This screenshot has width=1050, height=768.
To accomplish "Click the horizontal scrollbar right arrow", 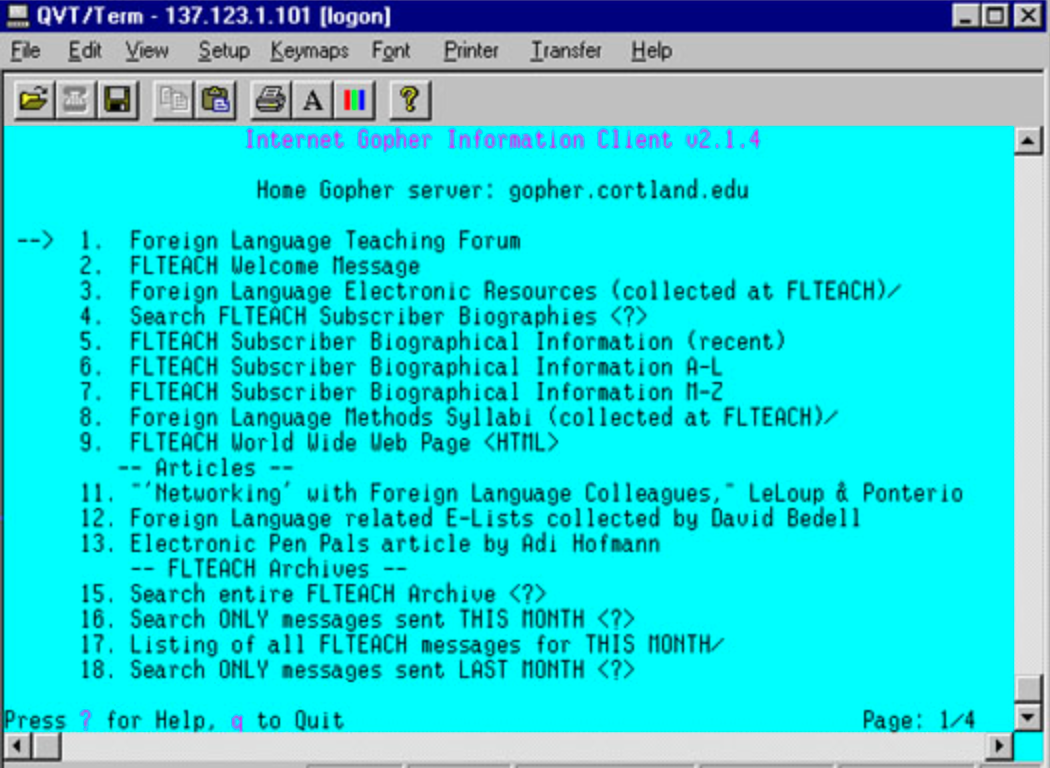I will tap(1000, 745).
